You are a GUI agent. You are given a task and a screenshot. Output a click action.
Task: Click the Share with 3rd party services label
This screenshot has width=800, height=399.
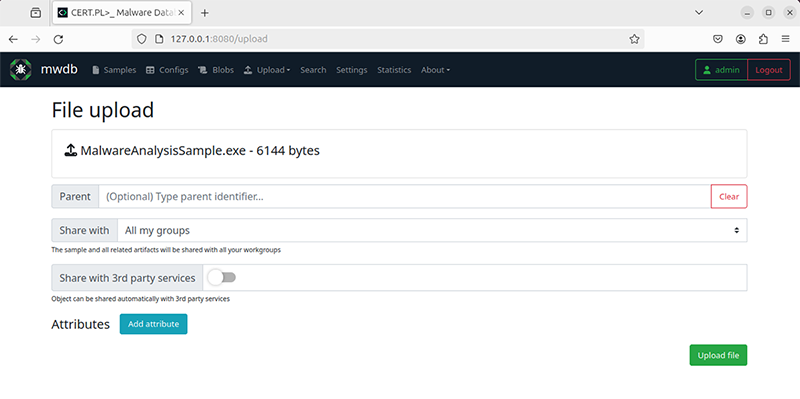tap(128, 278)
